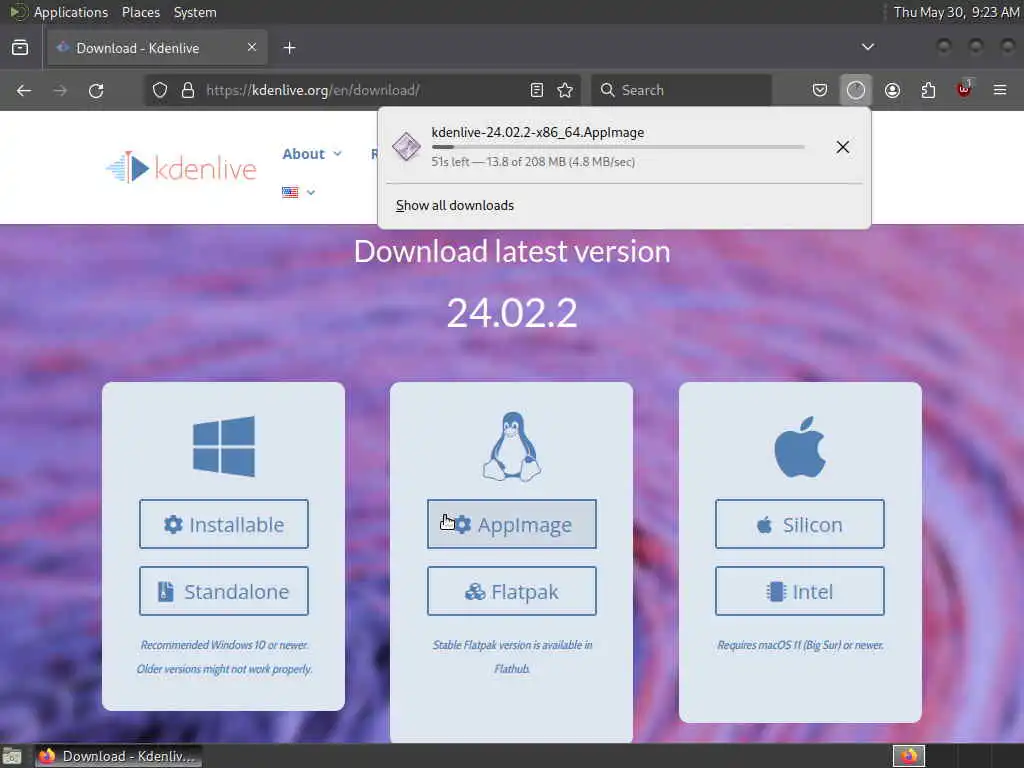The image size is (1024, 768).
Task: Open the Firefox account icon
Action: coord(892,90)
